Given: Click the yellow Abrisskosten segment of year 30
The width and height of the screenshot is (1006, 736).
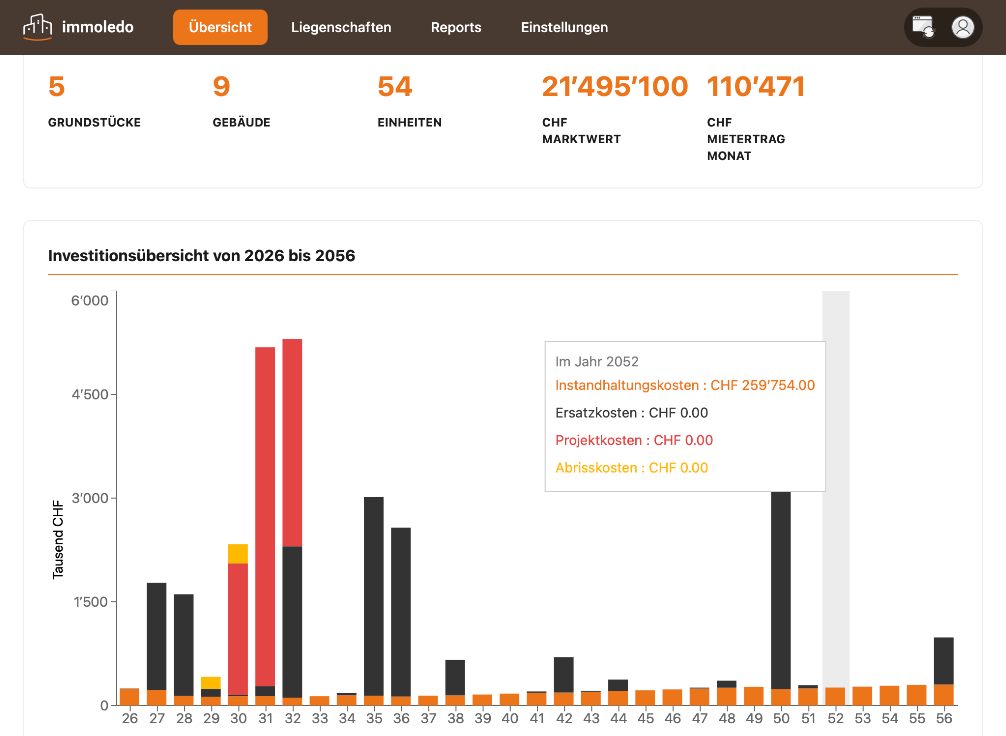Looking at the screenshot, I should point(238,554).
